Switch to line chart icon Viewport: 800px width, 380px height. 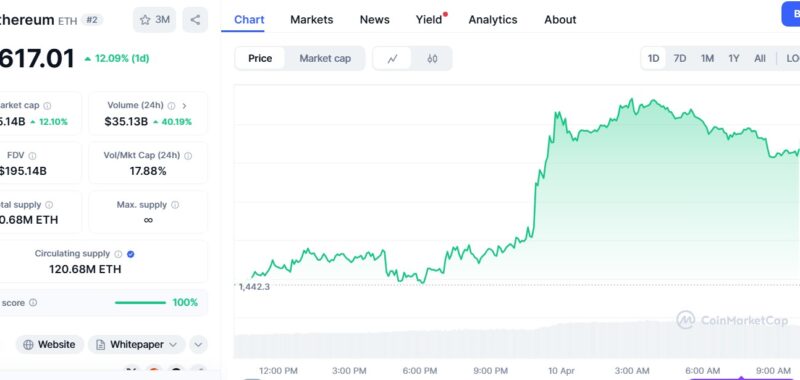tap(392, 59)
